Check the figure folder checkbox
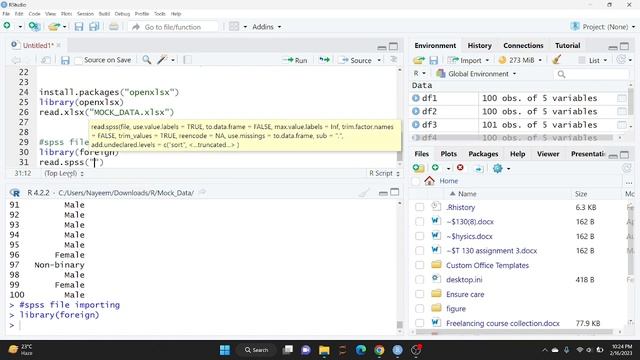The width and height of the screenshot is (640, 360). (419, 309)
